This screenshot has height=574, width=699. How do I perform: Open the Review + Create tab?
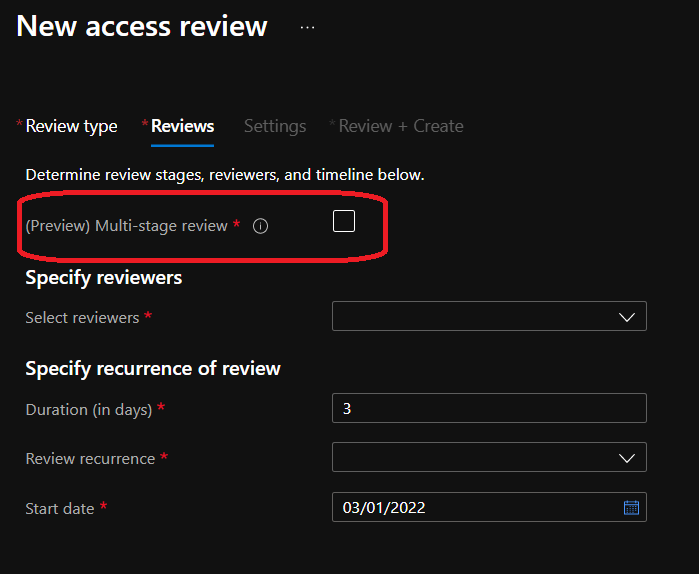click(400, 126)
